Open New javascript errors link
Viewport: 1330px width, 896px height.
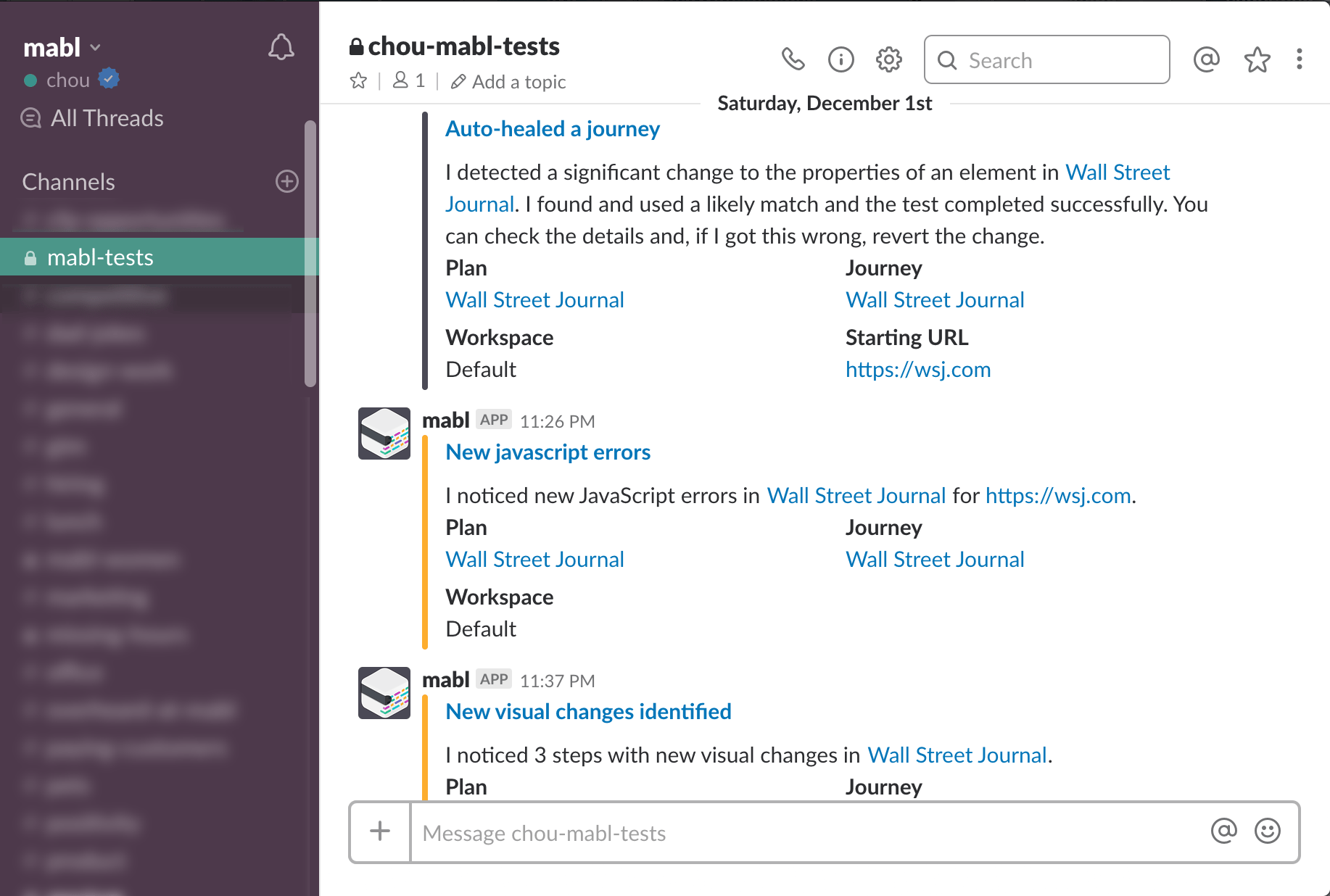[548, 452]
